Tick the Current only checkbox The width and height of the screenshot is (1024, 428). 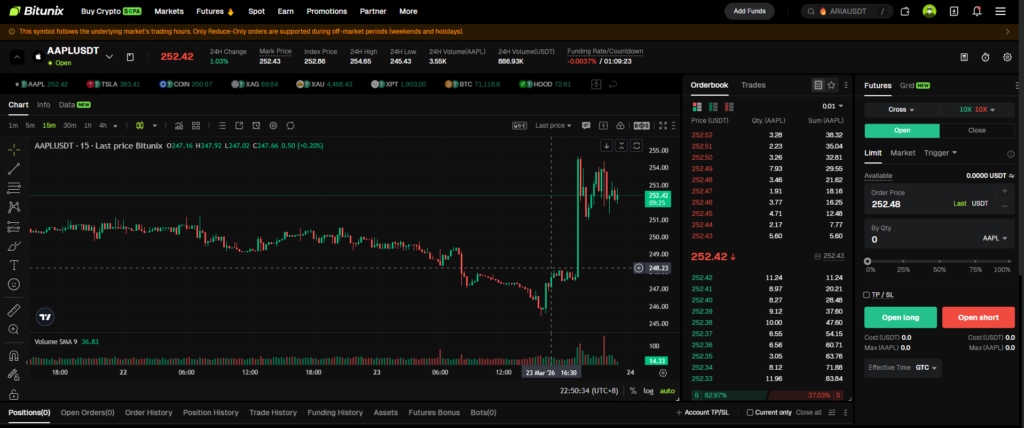pyautogui.click(x=750, y=412)
